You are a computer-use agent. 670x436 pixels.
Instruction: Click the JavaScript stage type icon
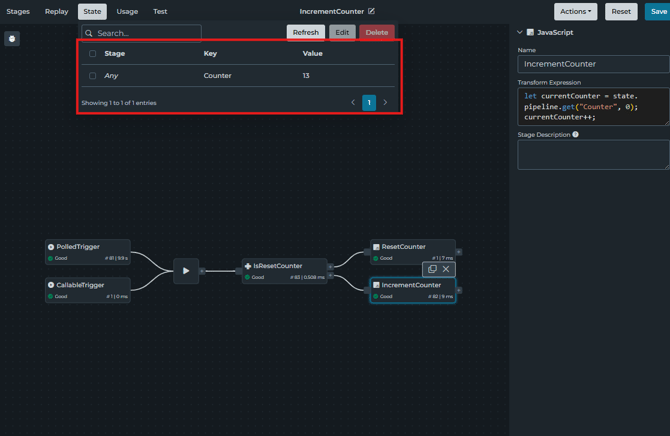click(530, 32)
